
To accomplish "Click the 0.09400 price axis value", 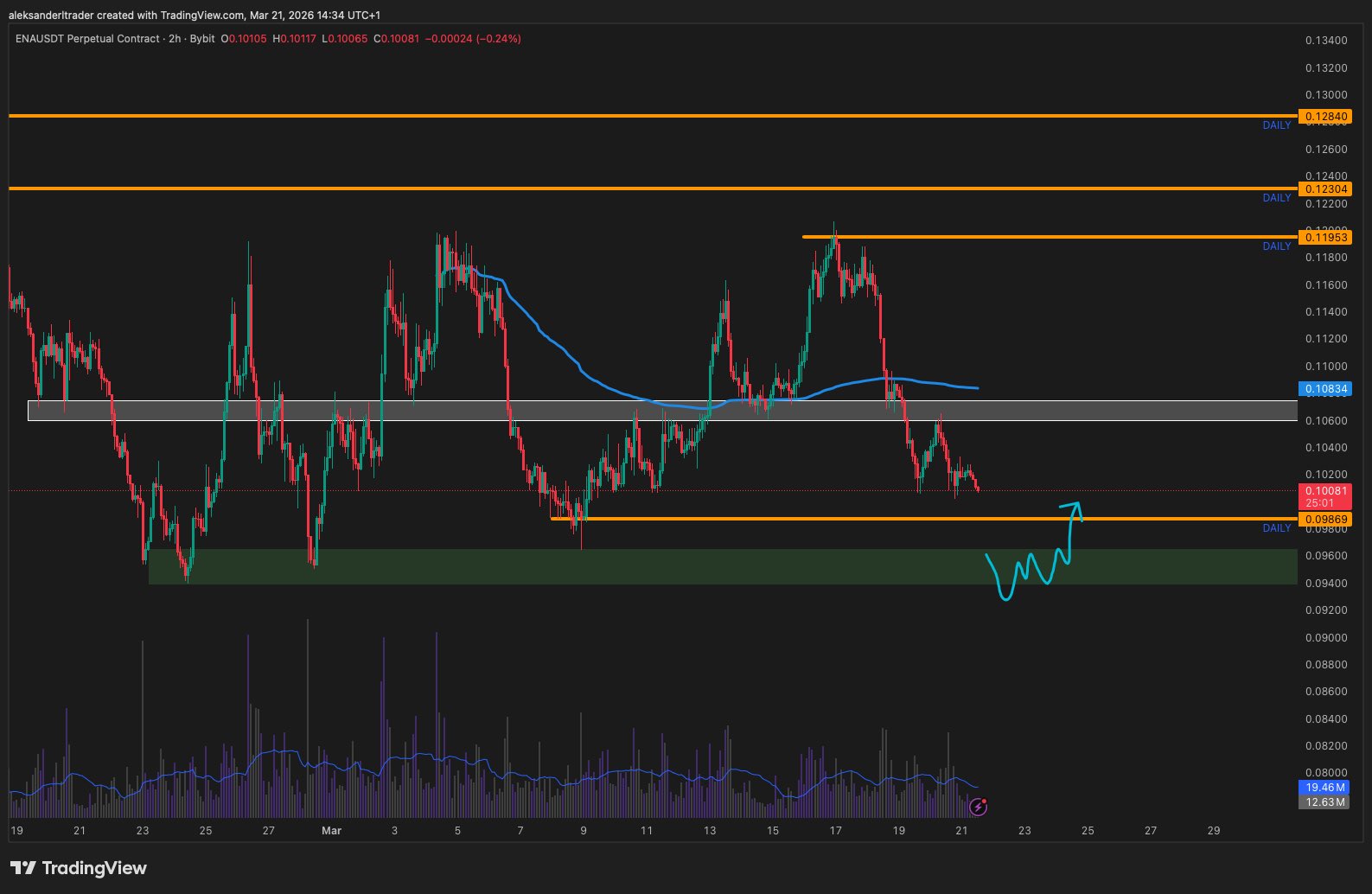I will (1326, 584).
